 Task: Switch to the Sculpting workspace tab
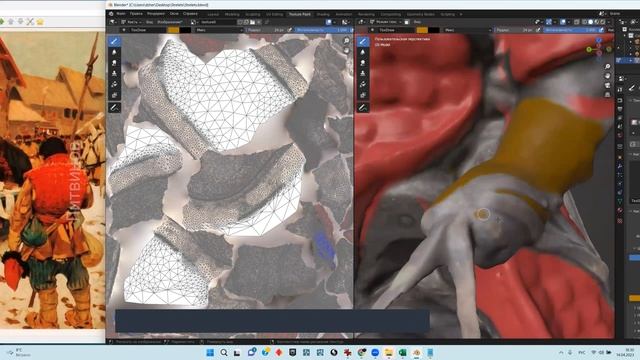(253, 14)
